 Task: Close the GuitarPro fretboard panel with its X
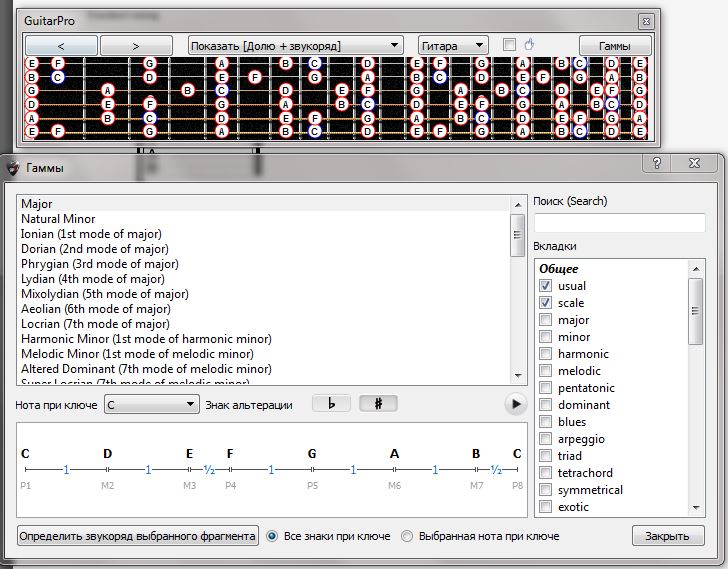click(646, 21)
